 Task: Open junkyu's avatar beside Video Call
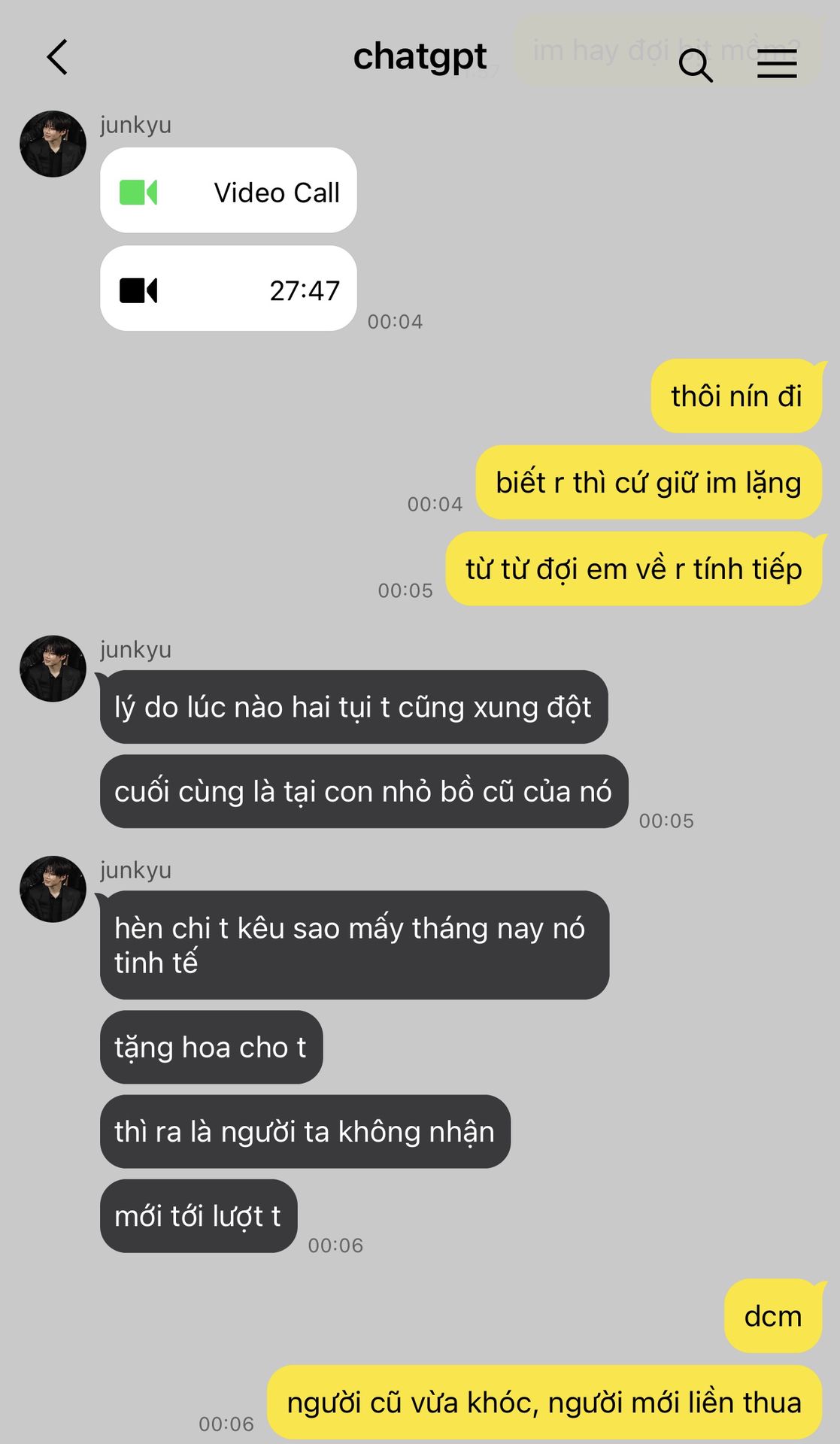pyautogui.click(x=53, y=144)
